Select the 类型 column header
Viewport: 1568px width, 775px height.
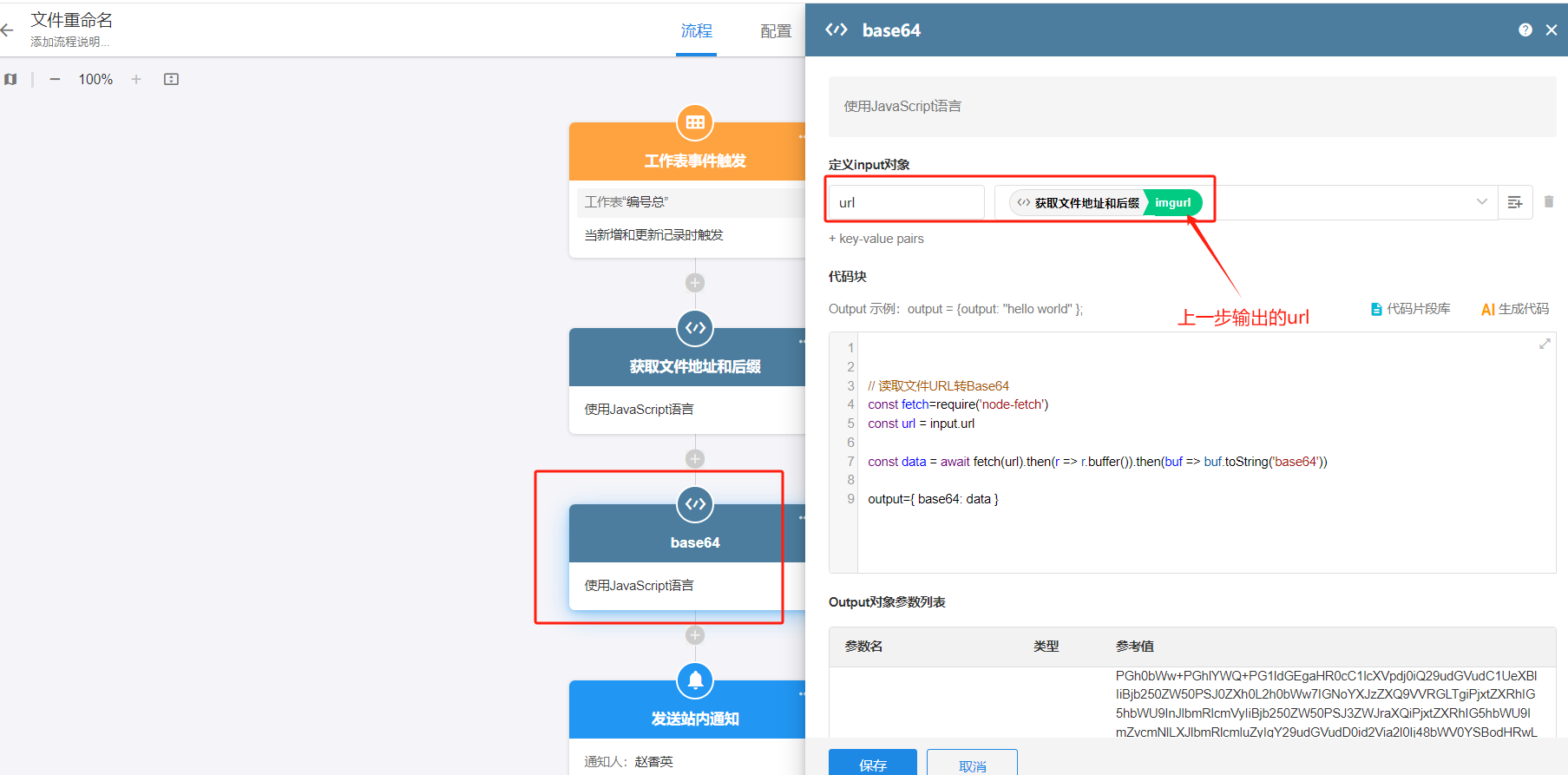coord(1046,647)
